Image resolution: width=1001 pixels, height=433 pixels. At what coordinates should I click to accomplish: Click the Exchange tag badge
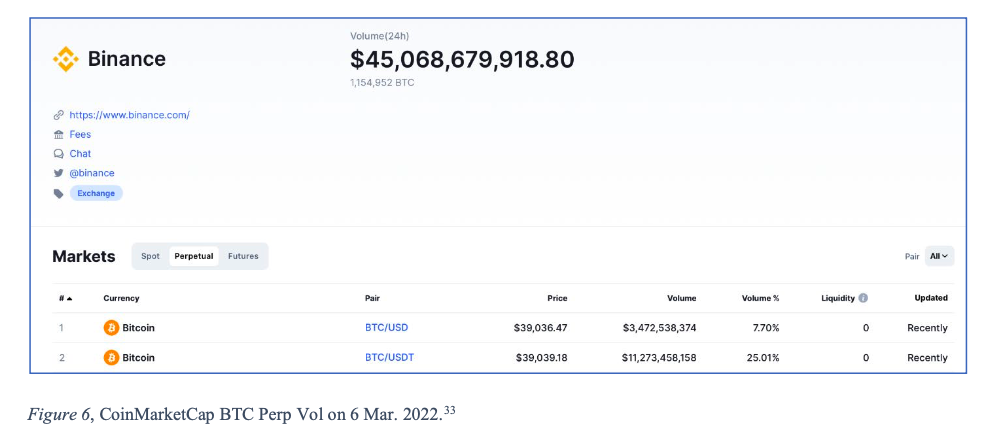96,193
